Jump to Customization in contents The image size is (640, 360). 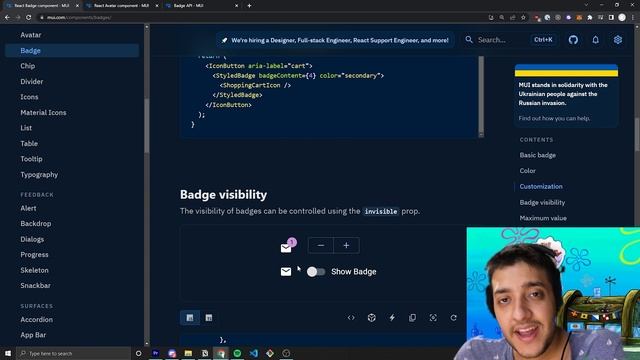[541, 187]
